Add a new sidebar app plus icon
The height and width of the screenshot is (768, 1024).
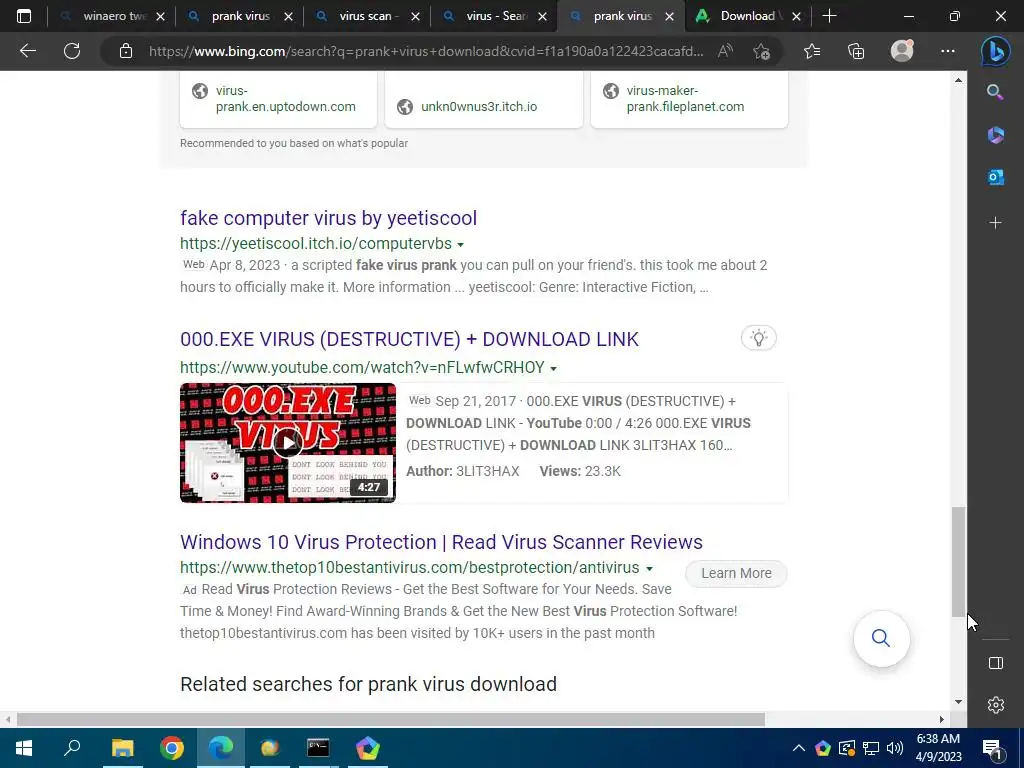tap(995, 223)
